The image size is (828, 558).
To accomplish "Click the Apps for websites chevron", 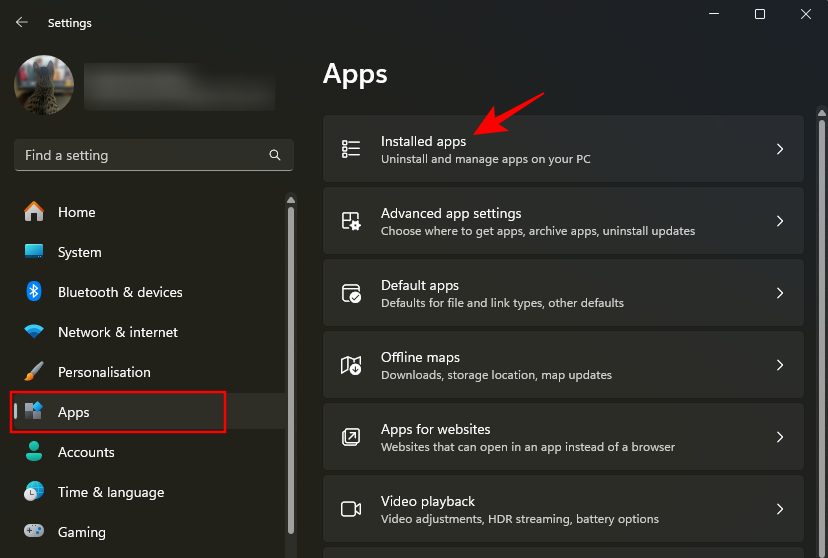I will [780, 437].
